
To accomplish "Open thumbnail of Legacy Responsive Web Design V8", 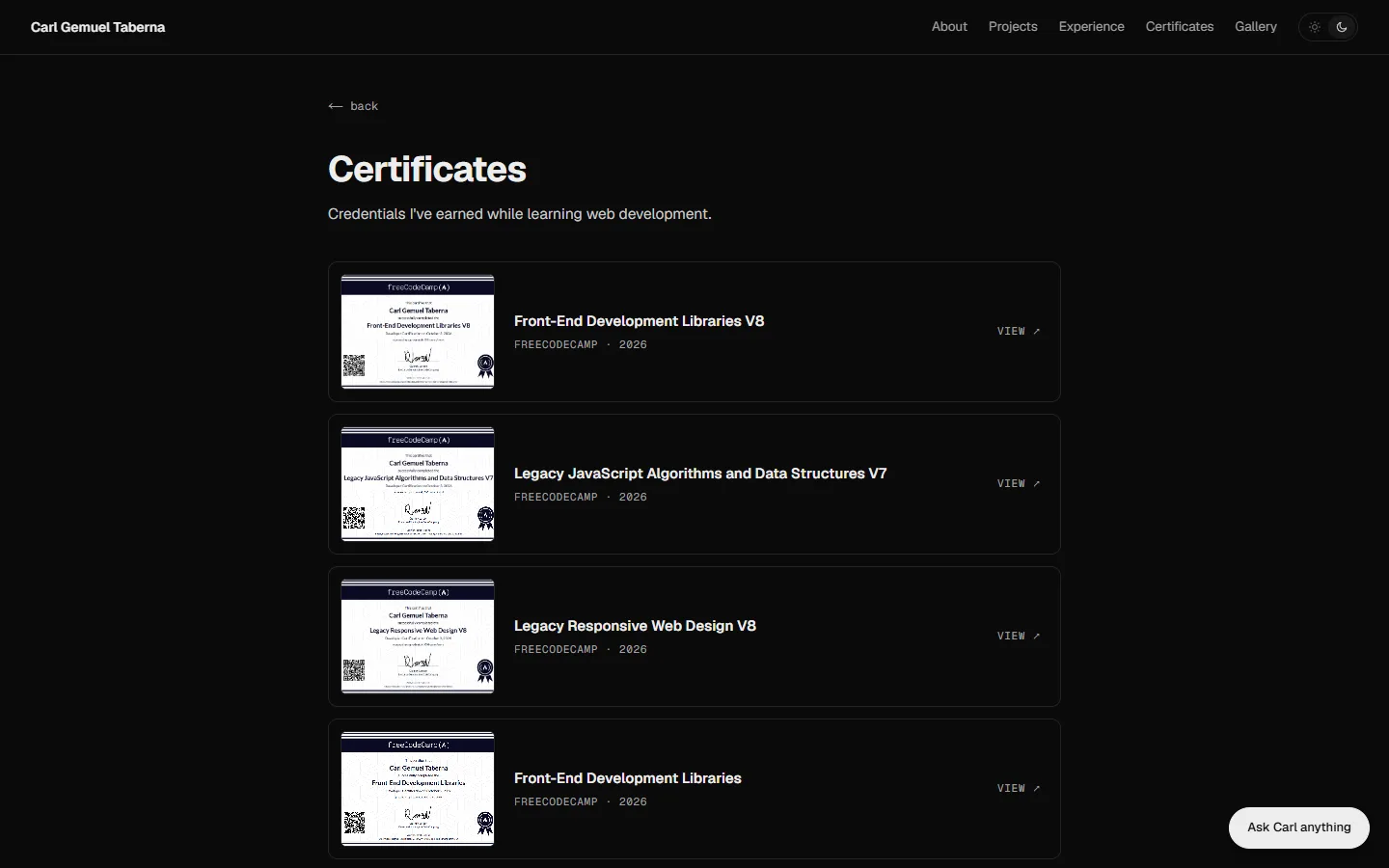I will coord(418,637).
